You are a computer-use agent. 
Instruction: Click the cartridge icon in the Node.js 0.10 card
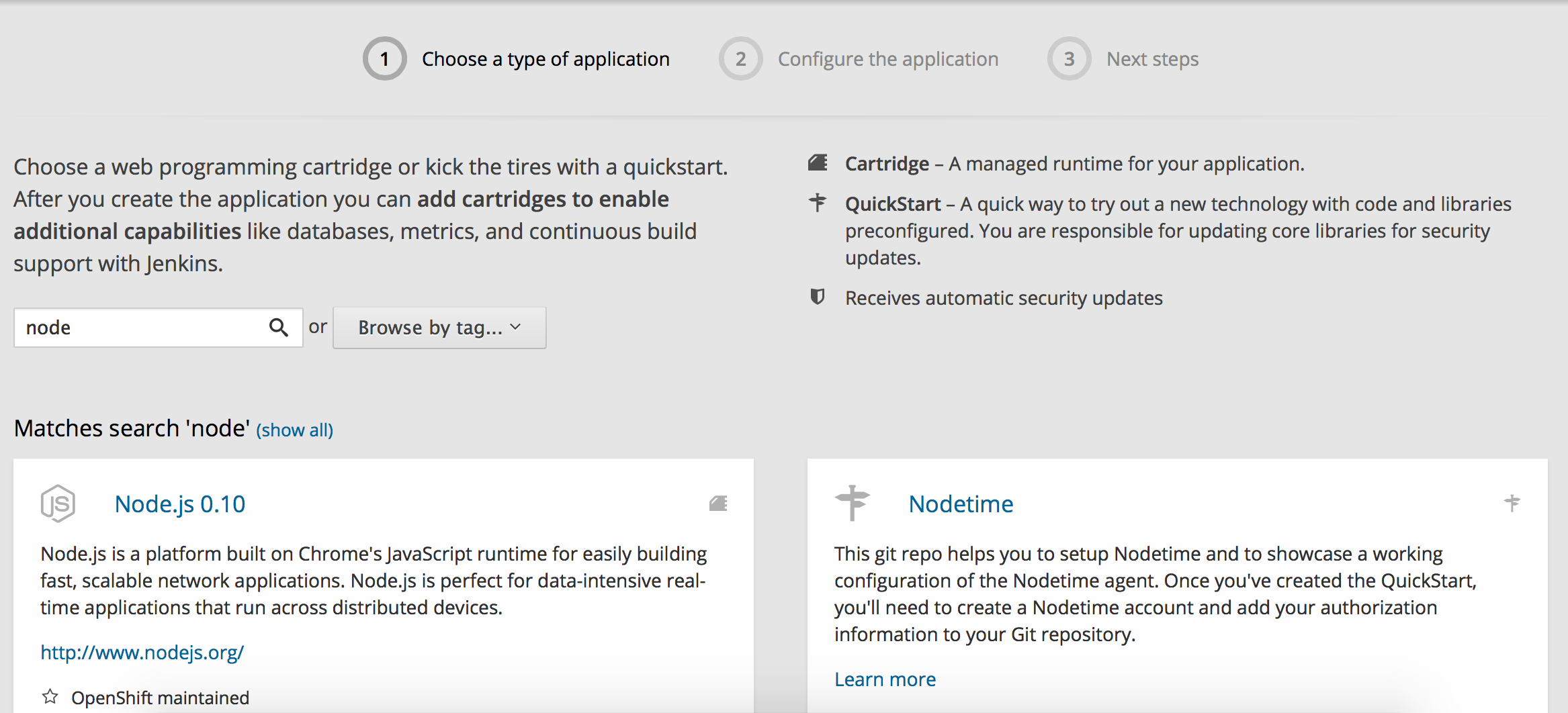pos(718,504)
